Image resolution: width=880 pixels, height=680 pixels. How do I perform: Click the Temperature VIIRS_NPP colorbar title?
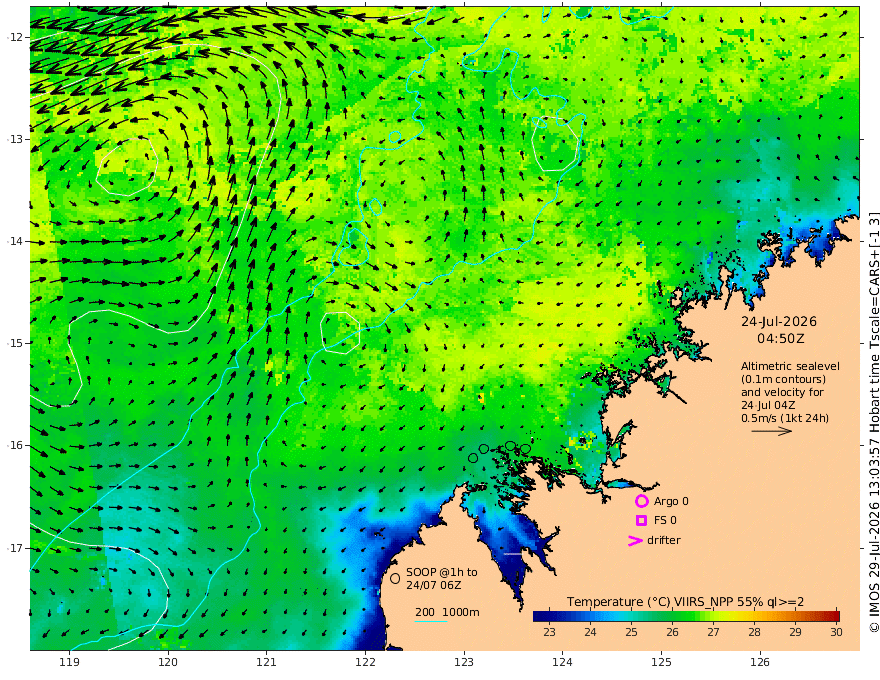tap(685, 602)
